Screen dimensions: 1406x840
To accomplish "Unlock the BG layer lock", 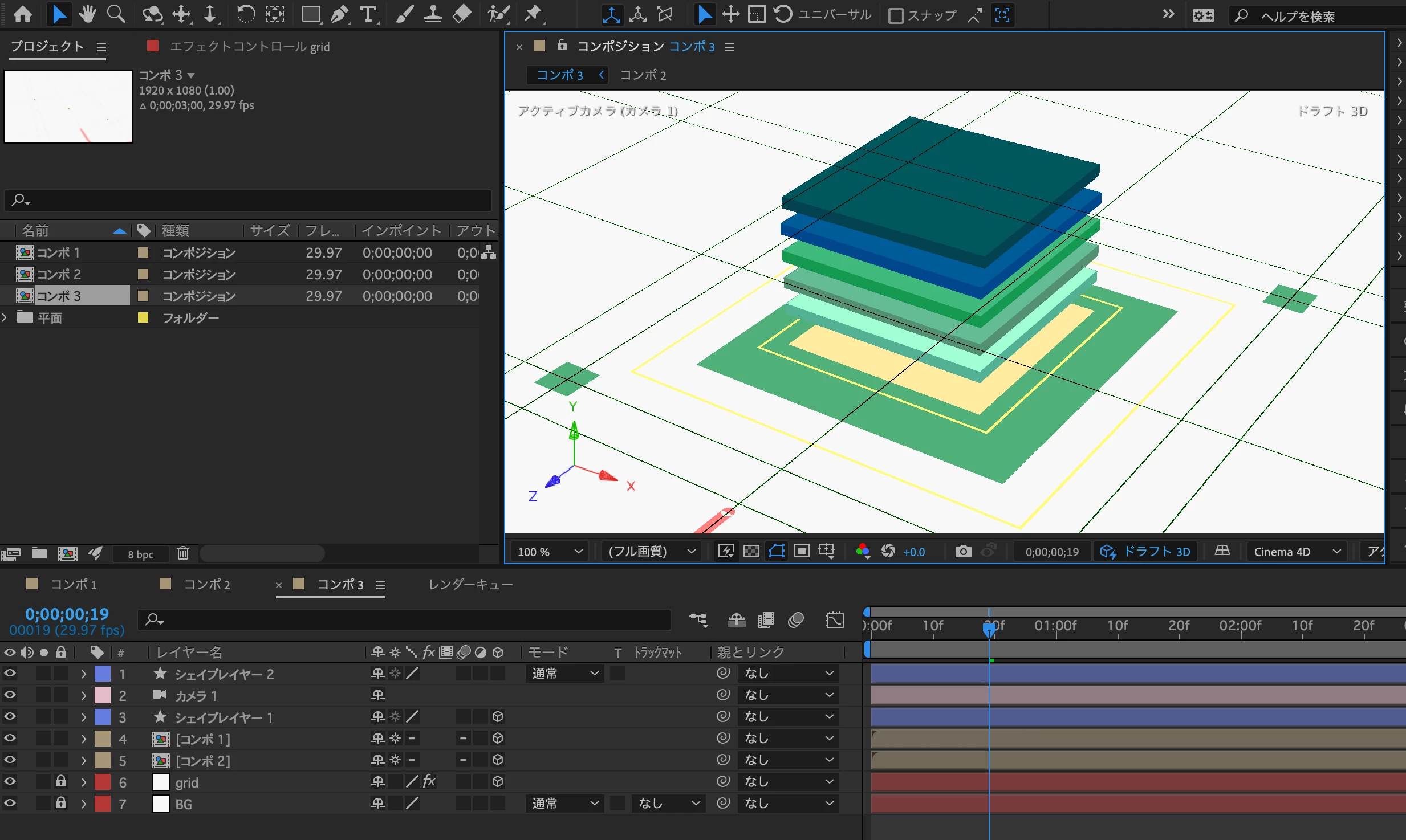I will coord(60,803).
